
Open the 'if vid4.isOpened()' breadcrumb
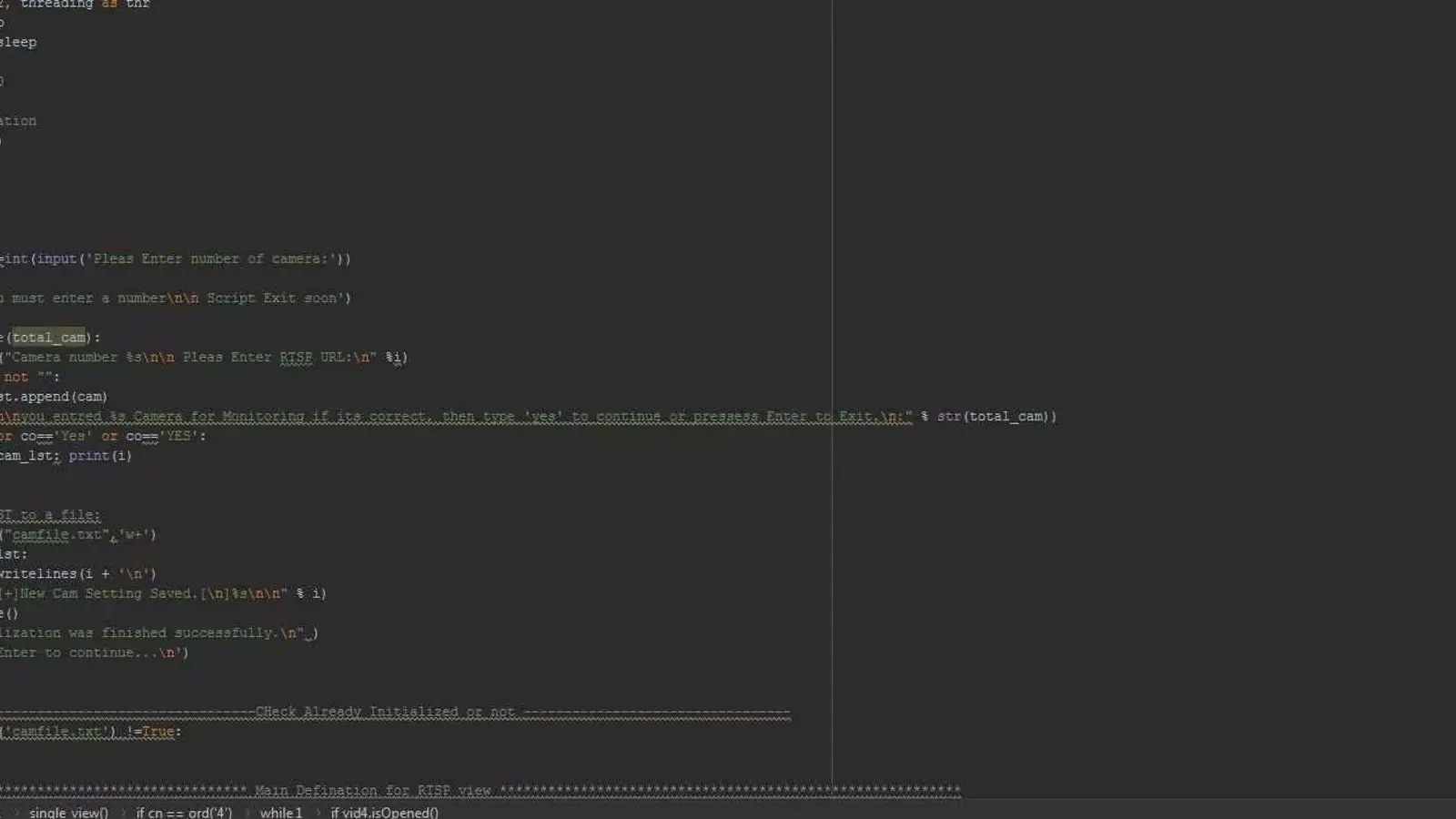click(x=384, y=813)
